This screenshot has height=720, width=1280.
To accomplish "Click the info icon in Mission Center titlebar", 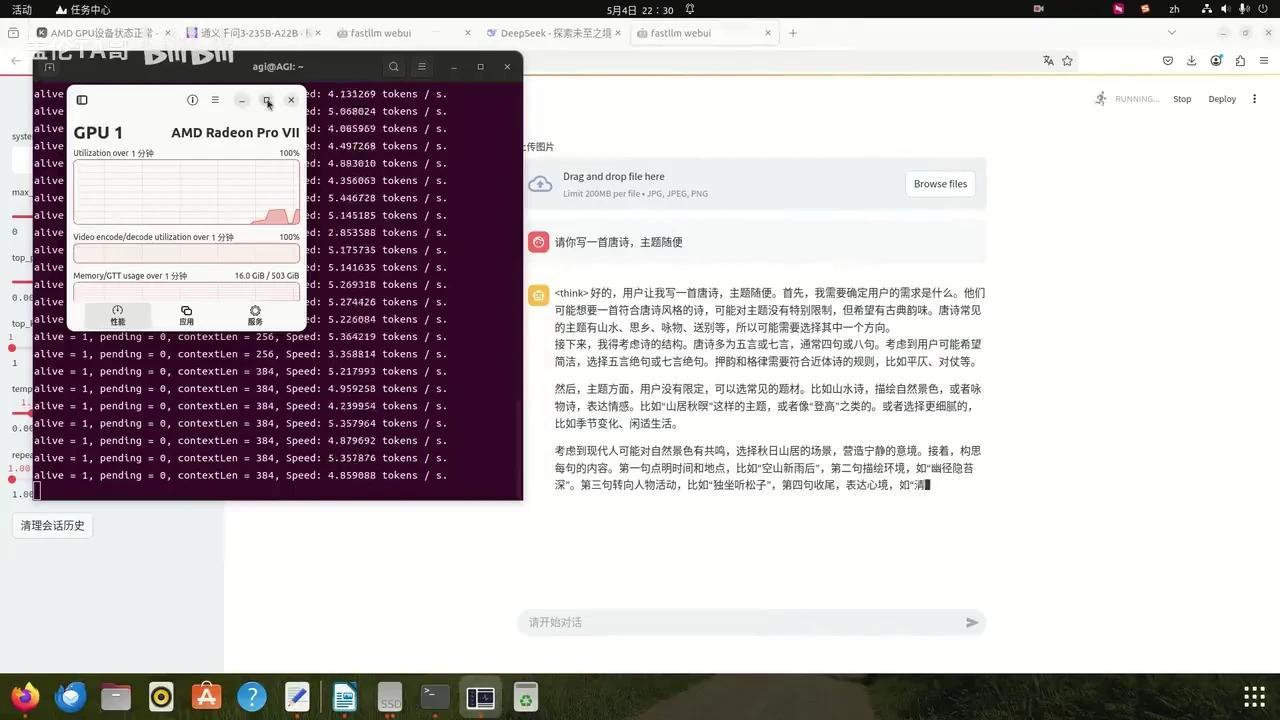I will coord(192,99).
